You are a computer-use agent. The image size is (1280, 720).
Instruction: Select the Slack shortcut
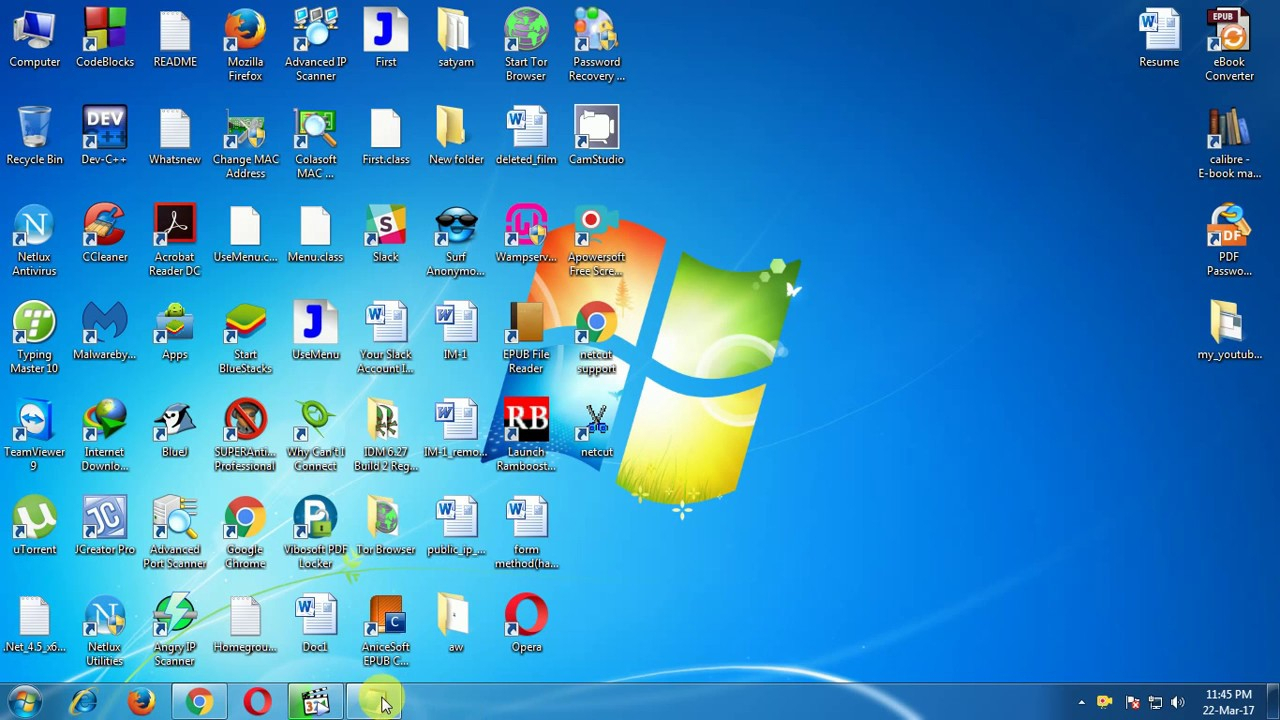(386, 235)
